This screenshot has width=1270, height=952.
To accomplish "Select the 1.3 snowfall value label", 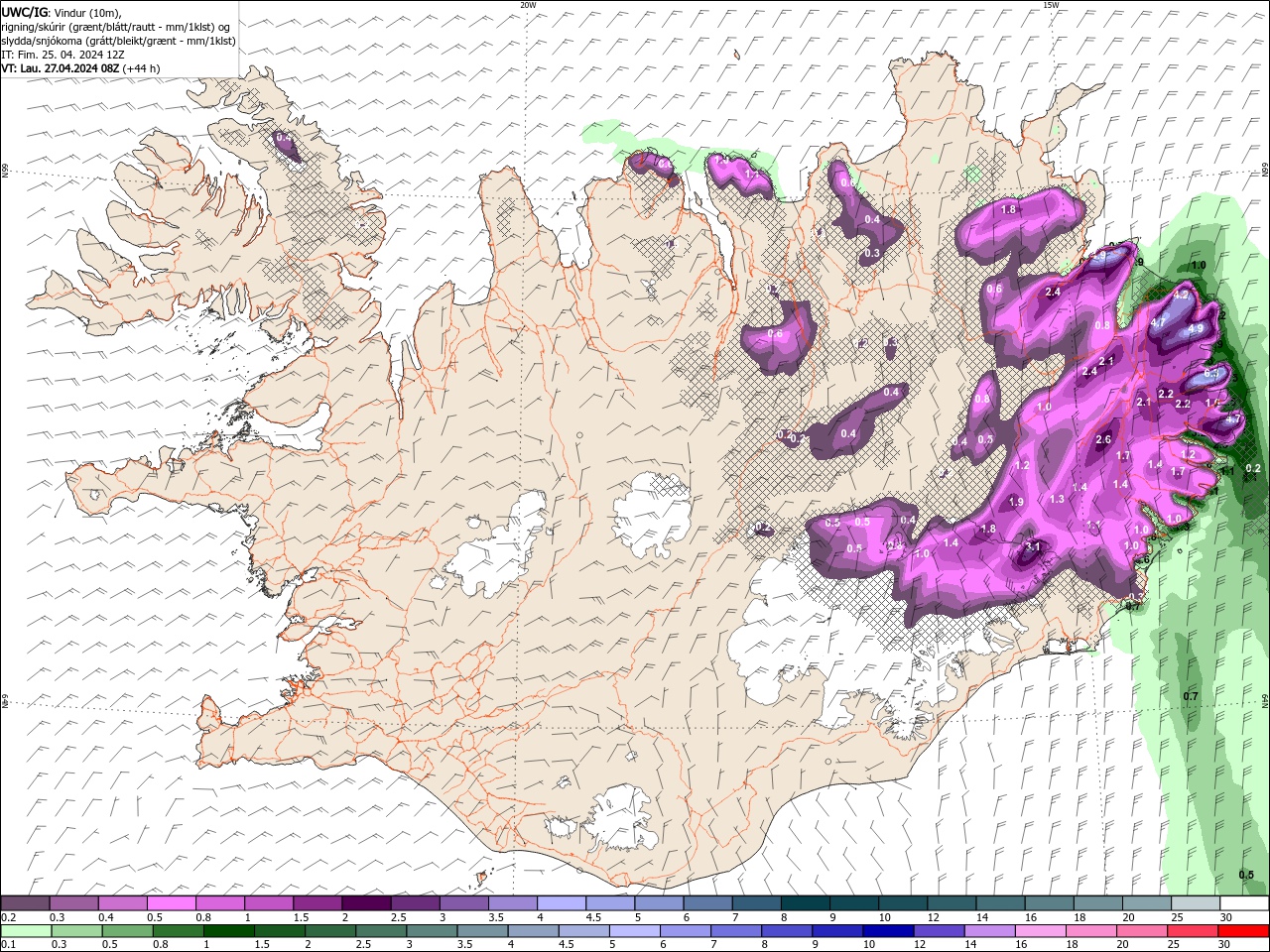I will (1057, 499).
